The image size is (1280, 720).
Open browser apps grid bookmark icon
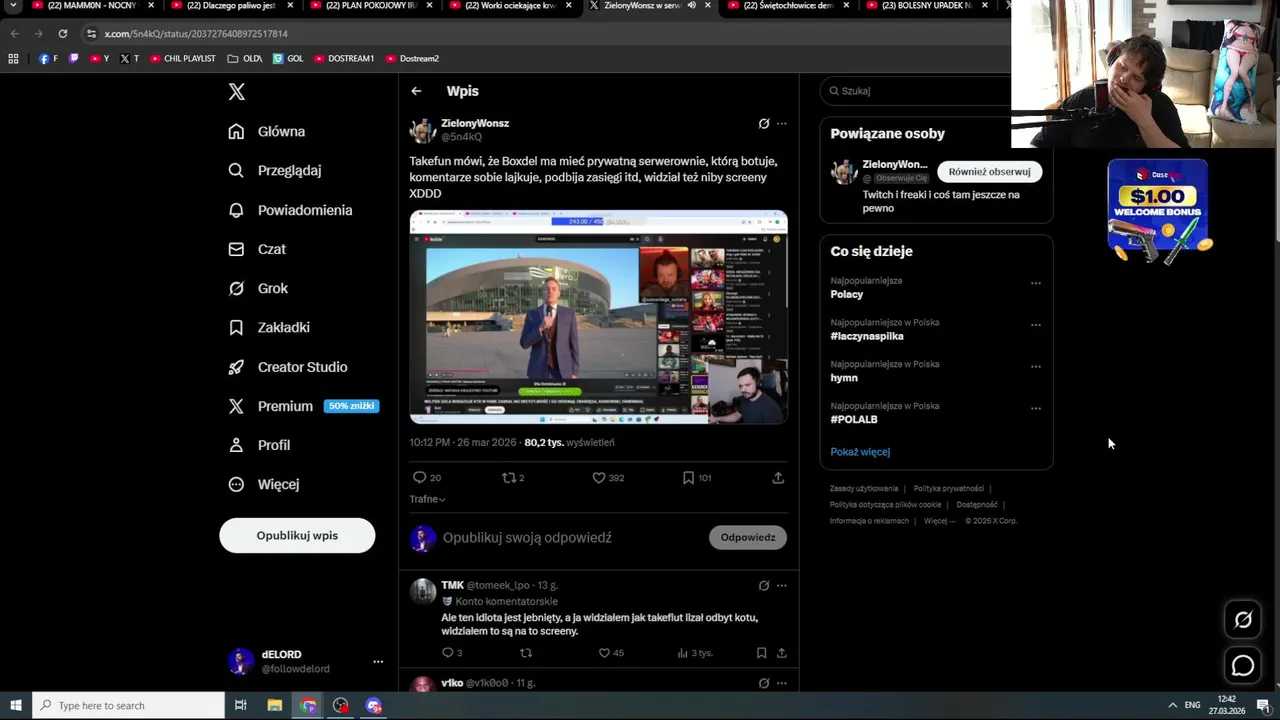coord(13,59)
